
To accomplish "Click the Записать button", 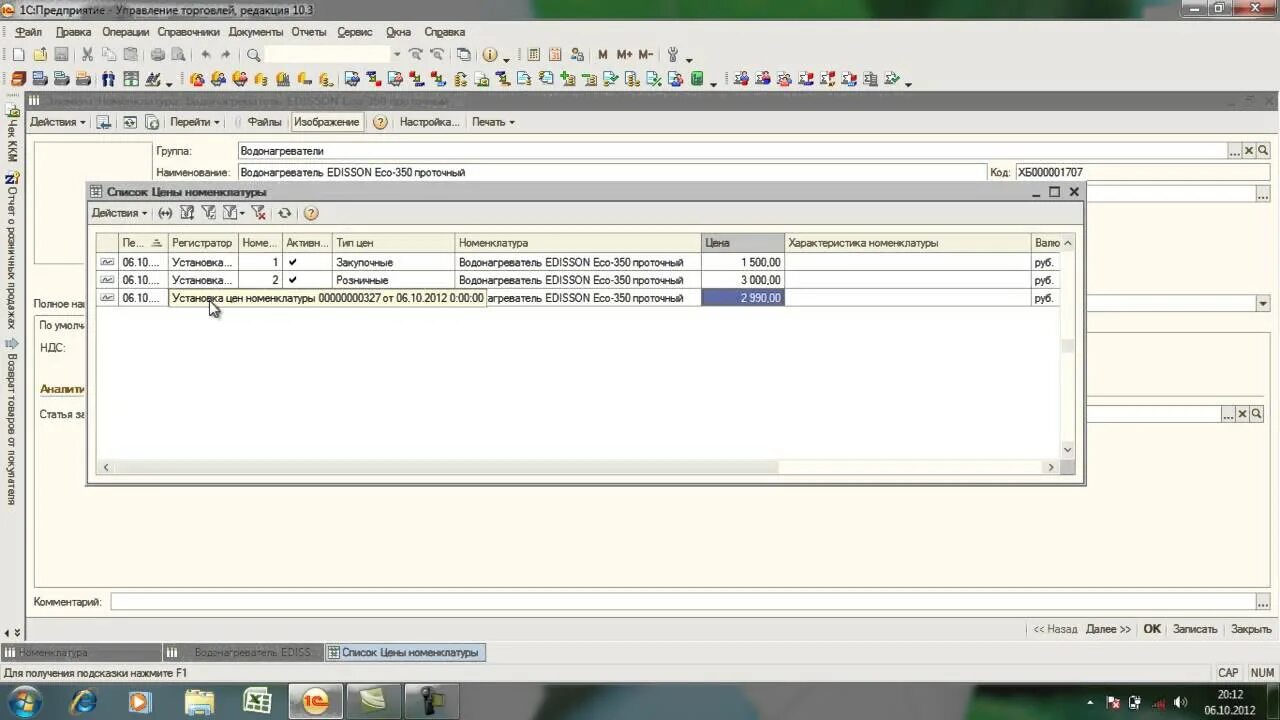I will pos(1195,629).
